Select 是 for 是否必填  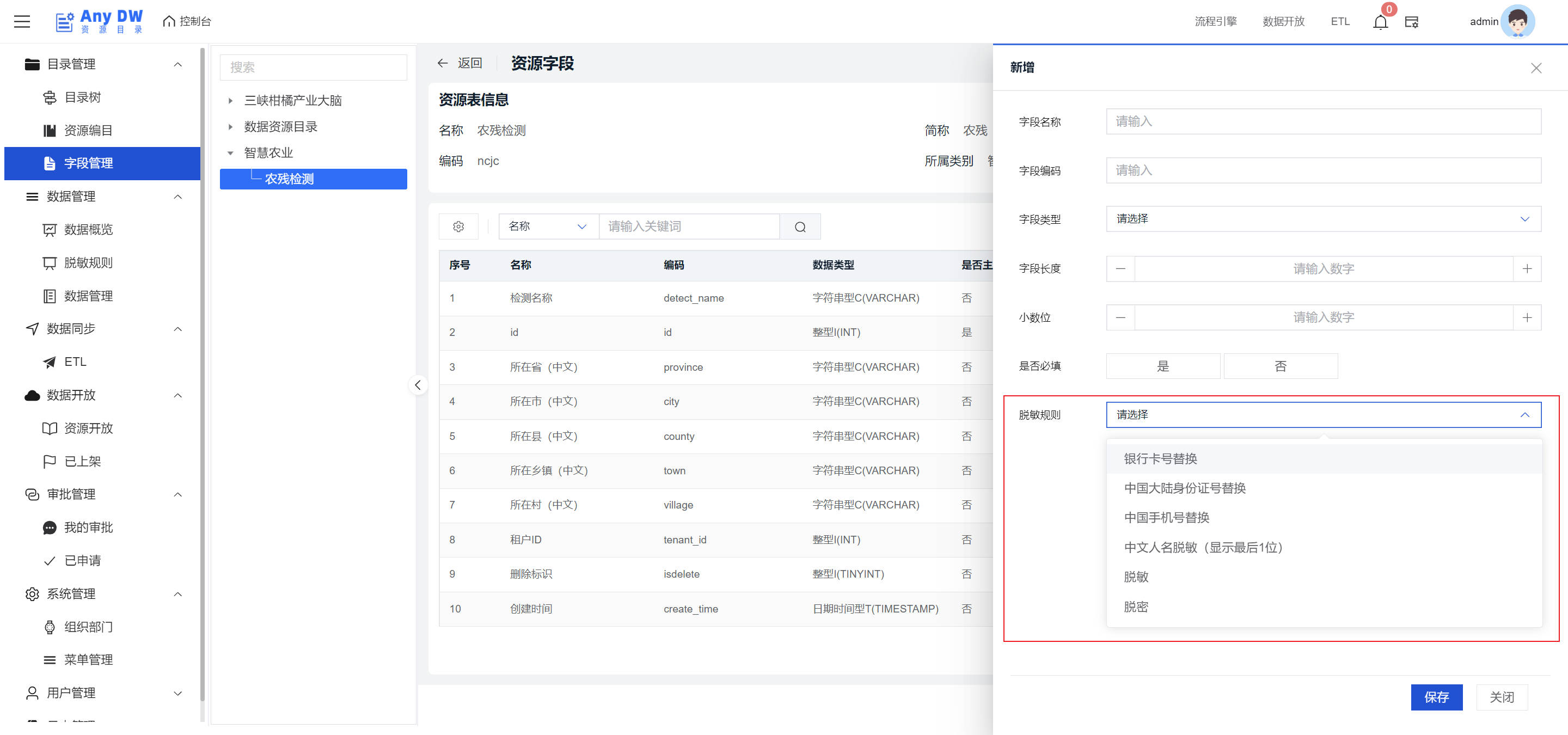coord(1162,366)
